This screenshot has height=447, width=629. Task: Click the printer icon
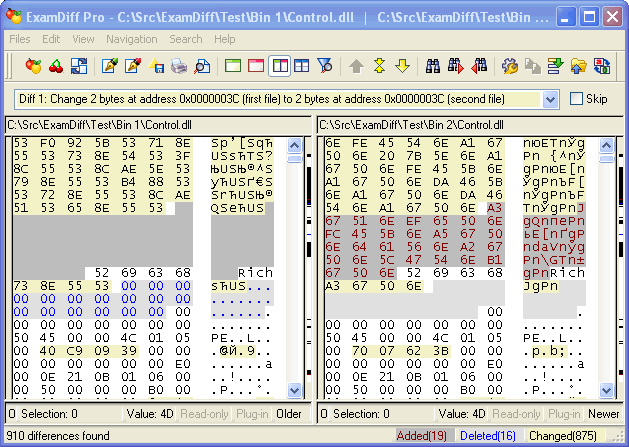179,65
